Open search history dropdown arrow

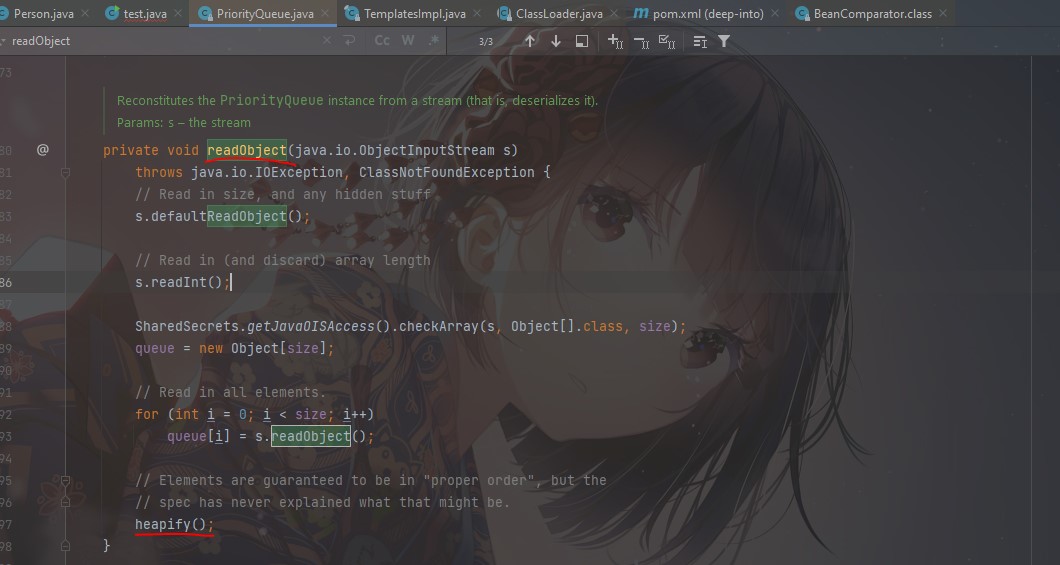coord(4,41)
